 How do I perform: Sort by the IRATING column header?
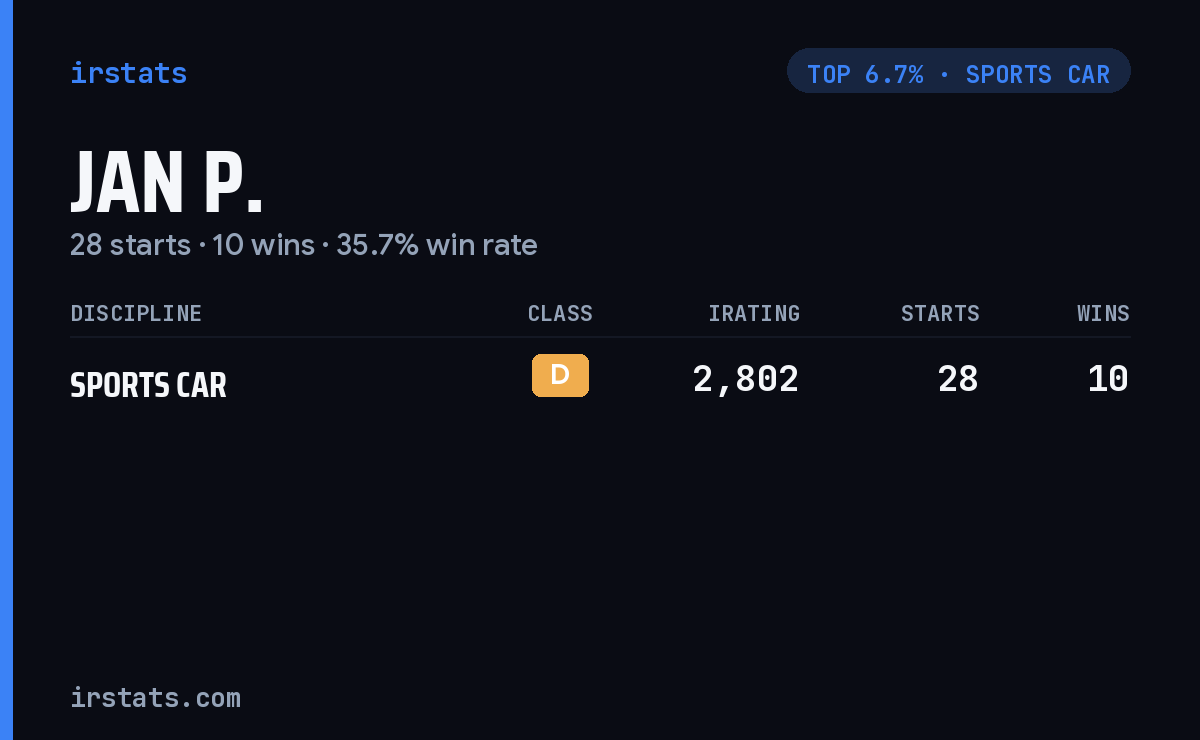click(x=754, y=313)
